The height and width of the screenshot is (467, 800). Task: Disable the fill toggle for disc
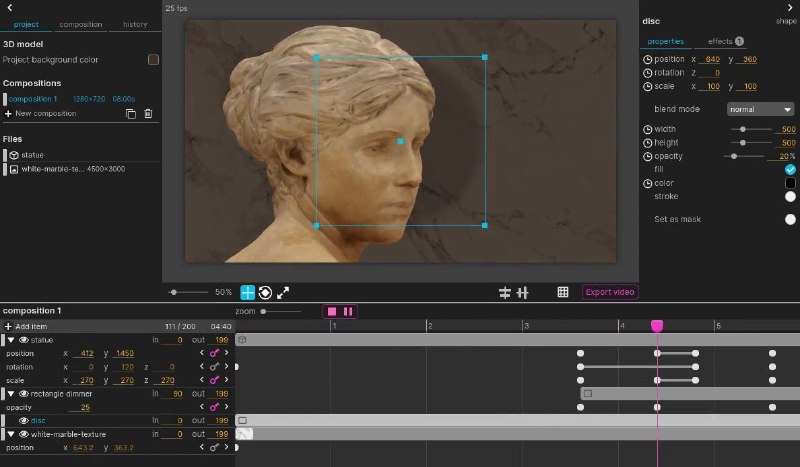pos(790,170)
